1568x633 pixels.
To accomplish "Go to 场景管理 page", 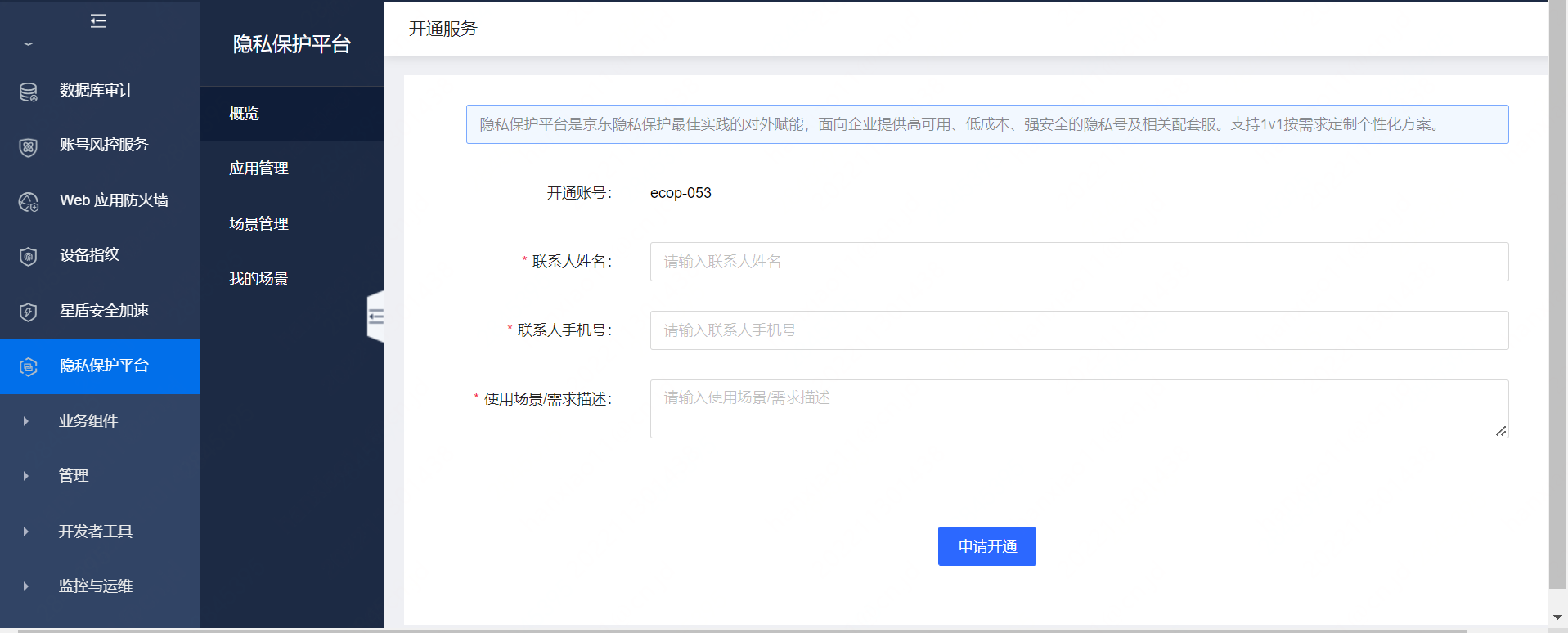I will pos(258,223).
